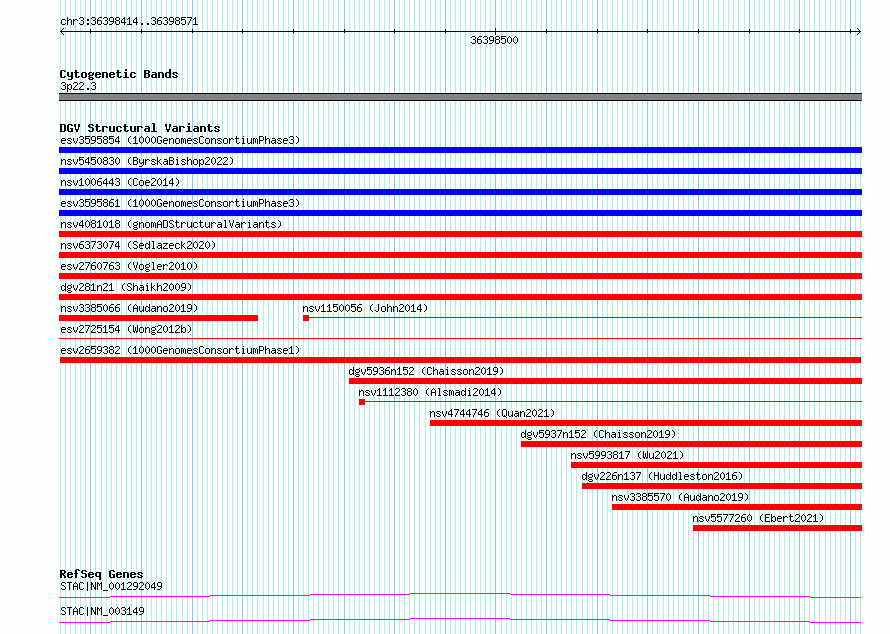The image size is (890, 634).
Task: Click the red bar under dgv226n137
Action: tap(722, 486)
